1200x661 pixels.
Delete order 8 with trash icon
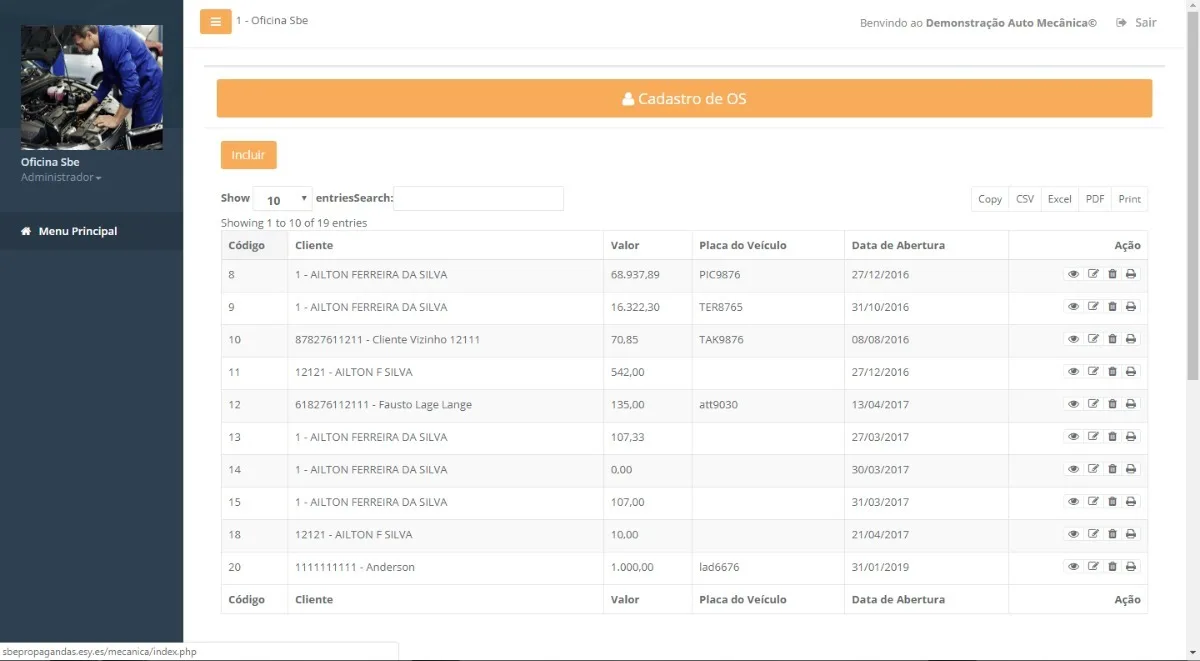click(1112, 274)
